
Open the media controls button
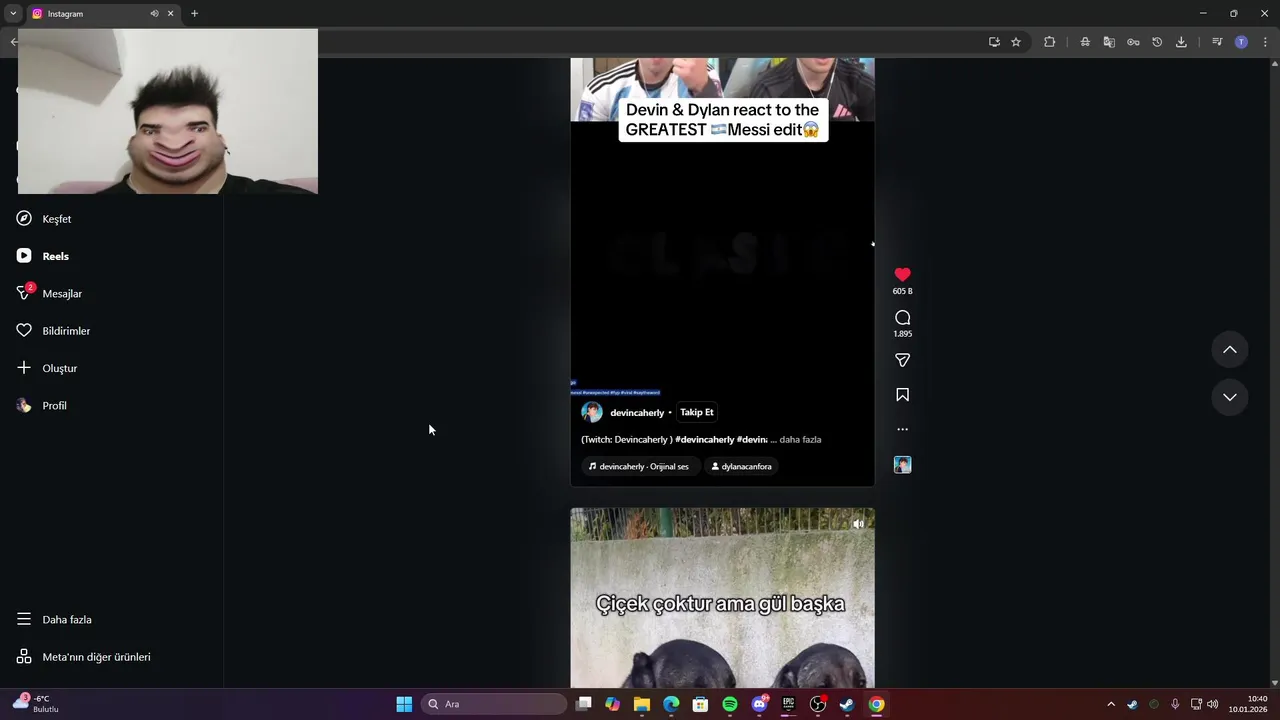1217,42
